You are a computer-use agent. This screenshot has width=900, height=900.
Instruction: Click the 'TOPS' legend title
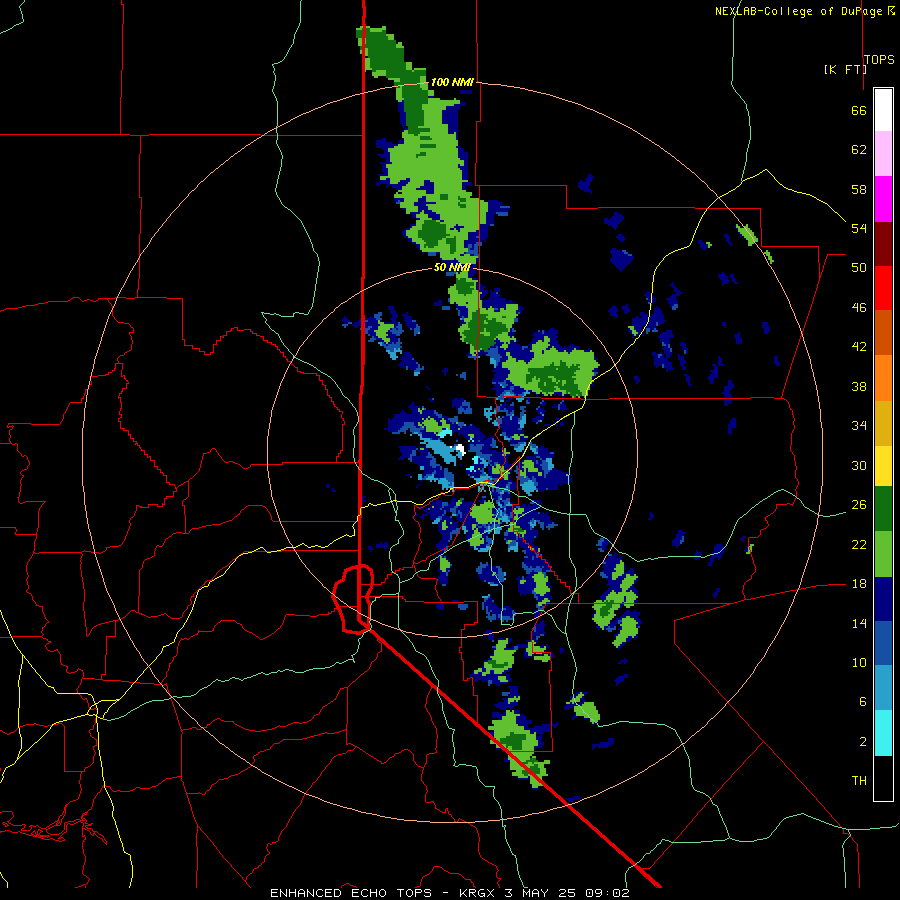(x=879, y=59)
